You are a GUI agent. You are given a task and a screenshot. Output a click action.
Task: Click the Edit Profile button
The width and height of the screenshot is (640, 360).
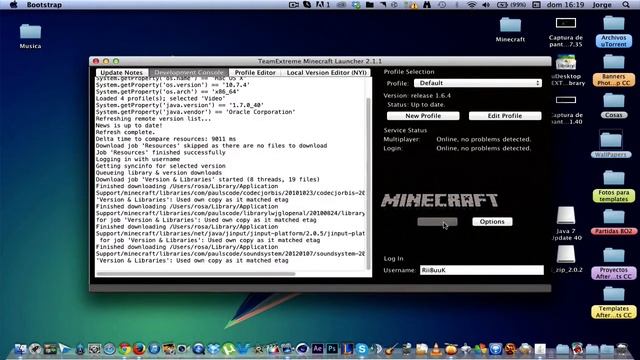tap(505, 116)
